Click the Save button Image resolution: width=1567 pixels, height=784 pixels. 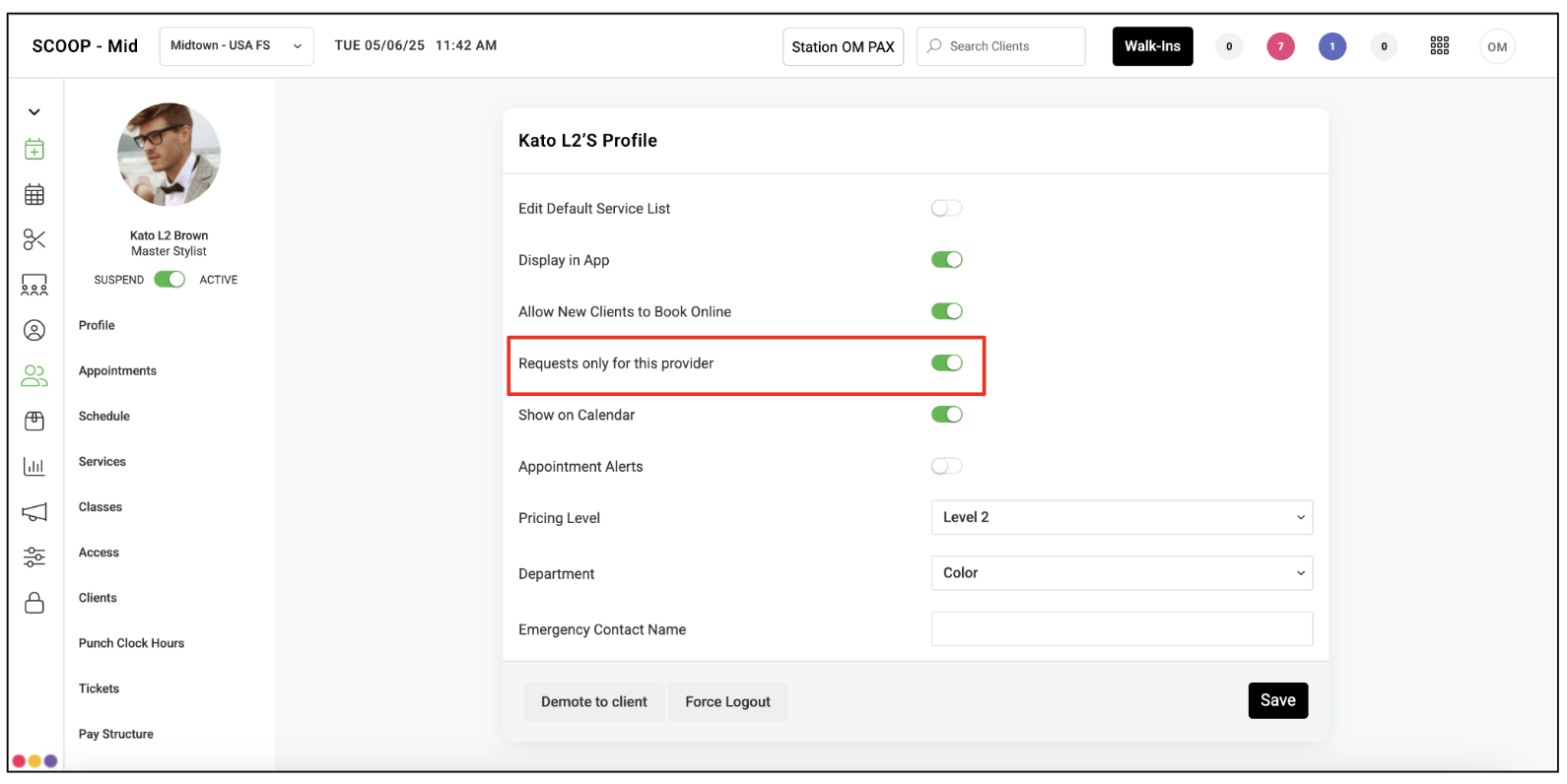click(1277, 700)
